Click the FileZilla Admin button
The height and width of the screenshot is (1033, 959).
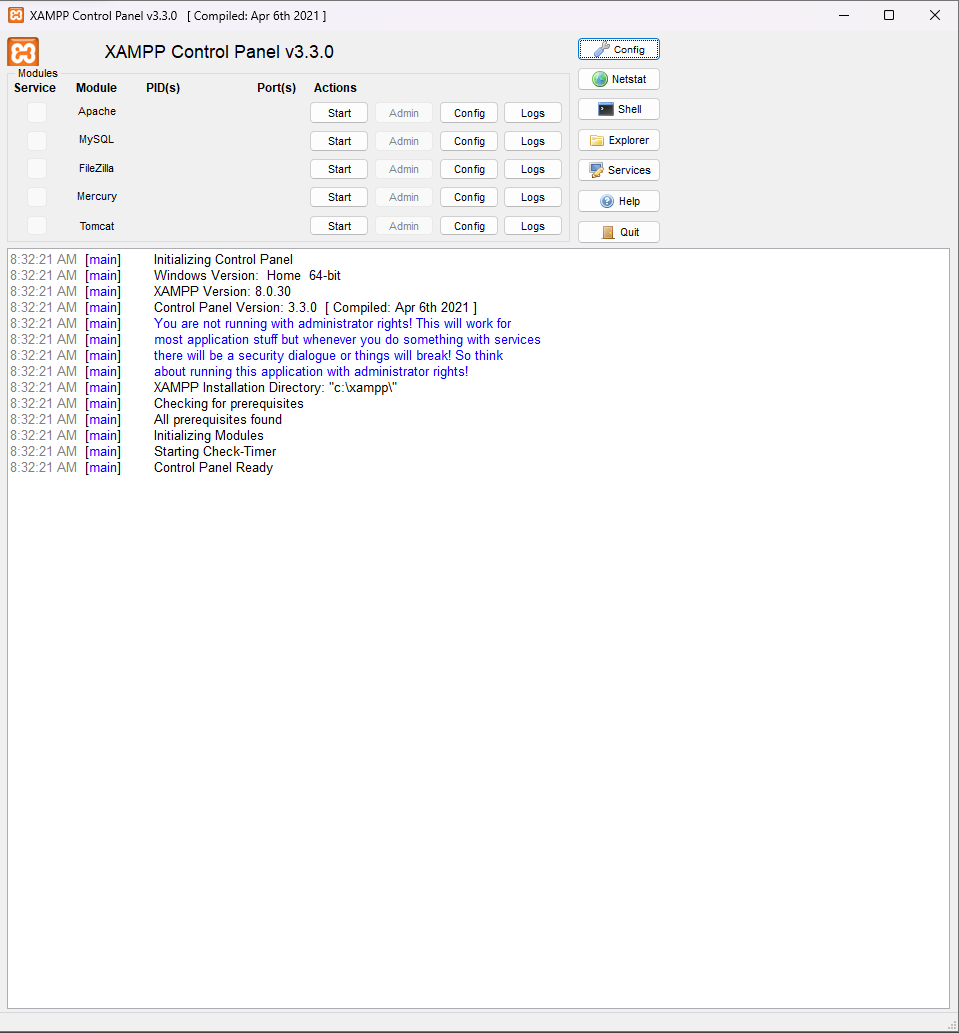404,169
